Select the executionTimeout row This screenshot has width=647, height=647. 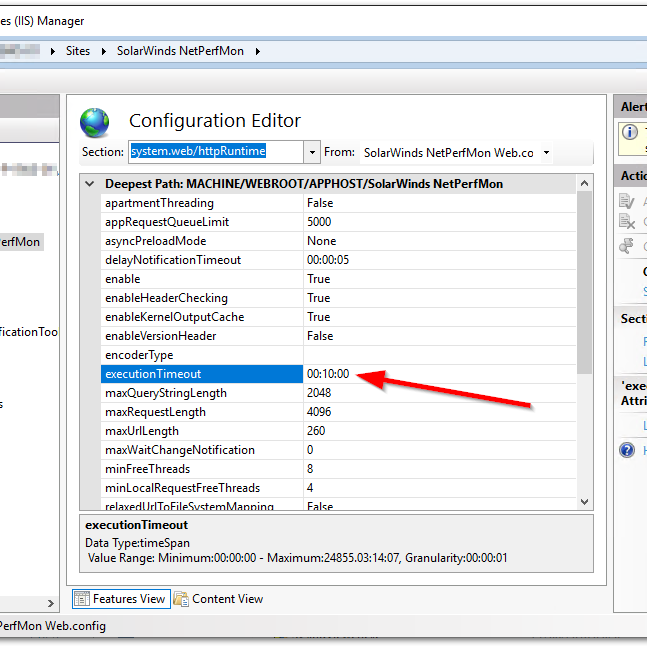pos(338,374)
